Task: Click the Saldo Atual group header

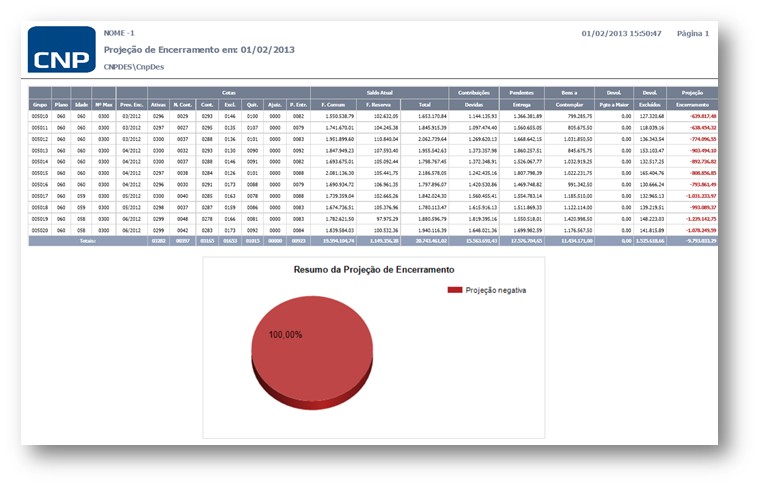Action: click(380, 93)
